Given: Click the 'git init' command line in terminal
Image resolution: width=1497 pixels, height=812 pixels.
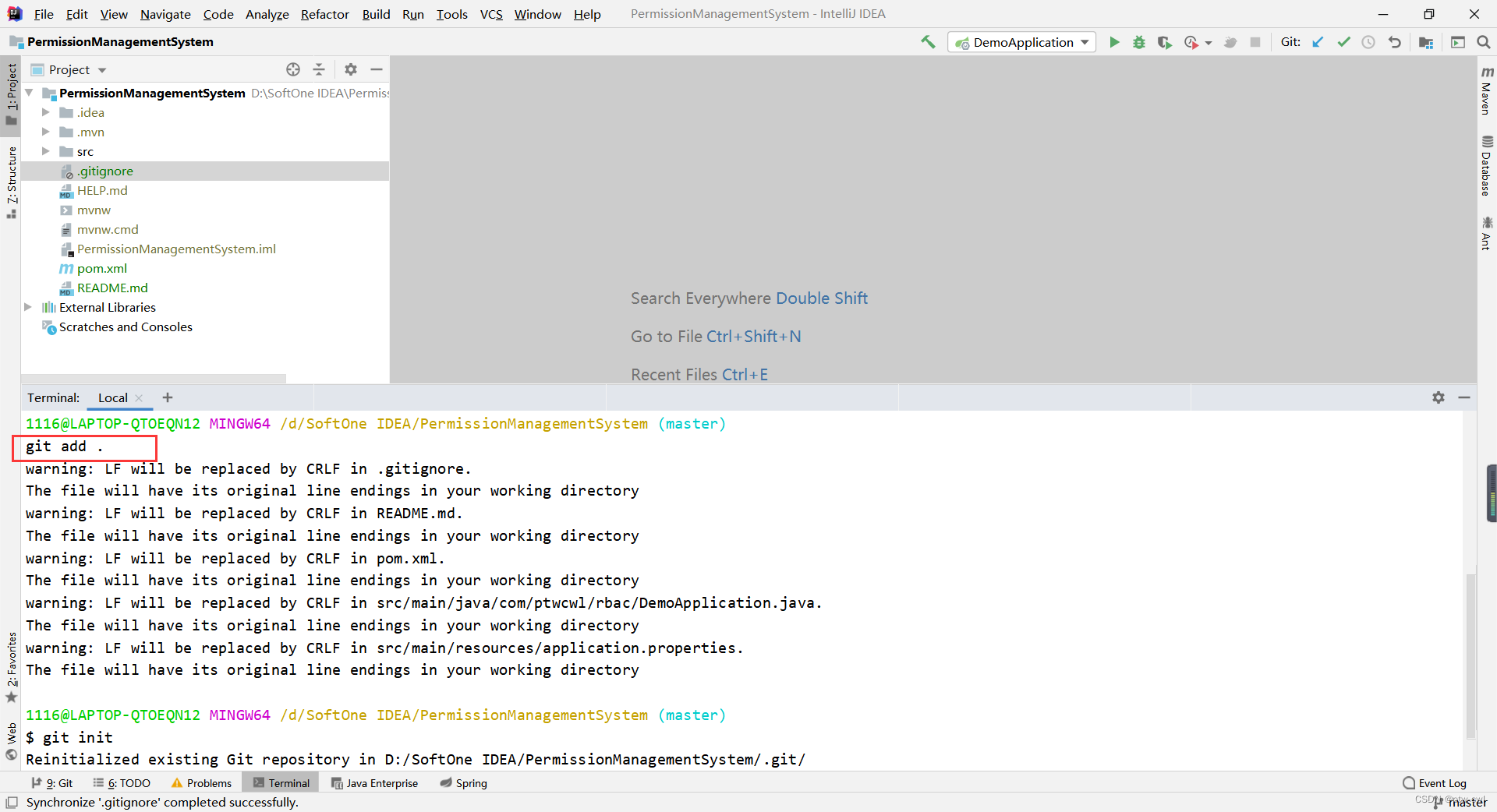Looking at the screenshot, I should pyautogui.click(x=69, y=737).
